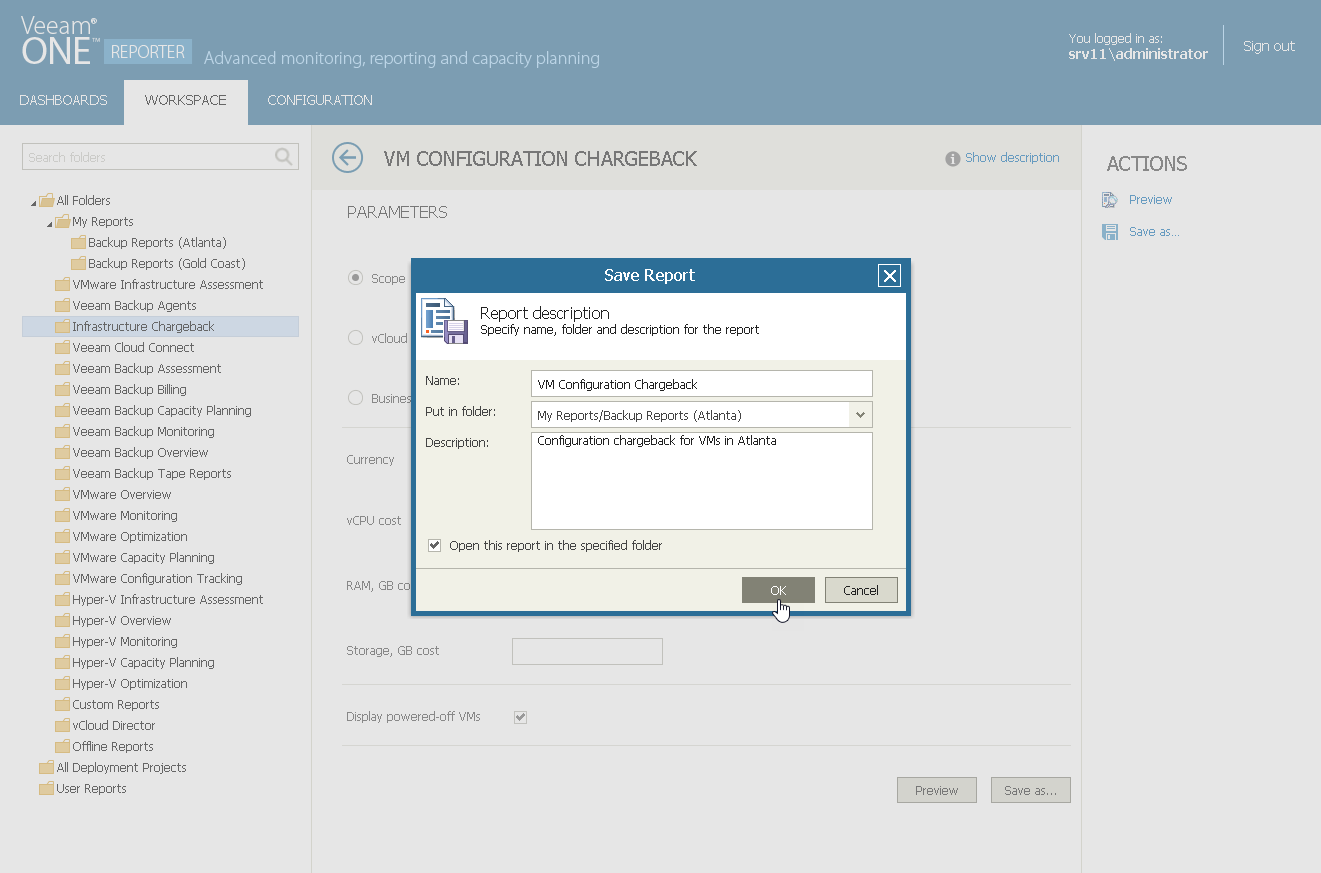Switch to the Configuration tab
This screenshot has height=873, width=1321.
tap(320, 100)
